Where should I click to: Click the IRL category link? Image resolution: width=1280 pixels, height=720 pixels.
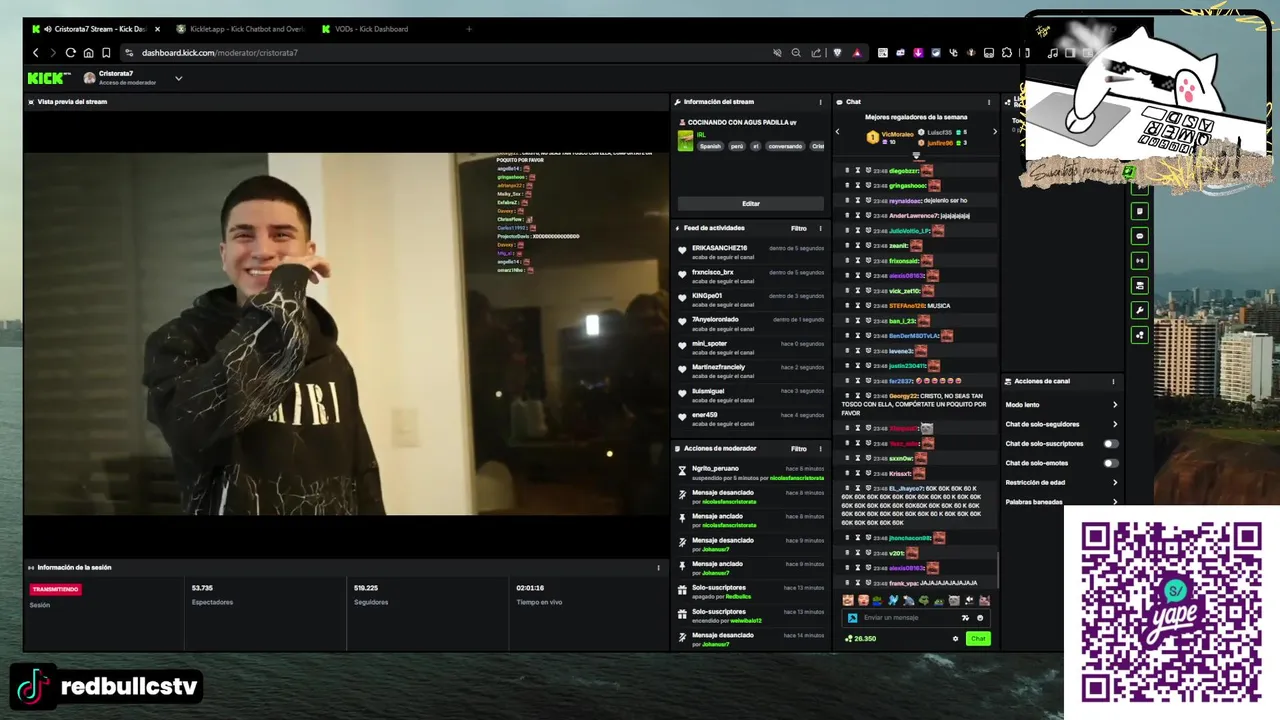point(701,134)
